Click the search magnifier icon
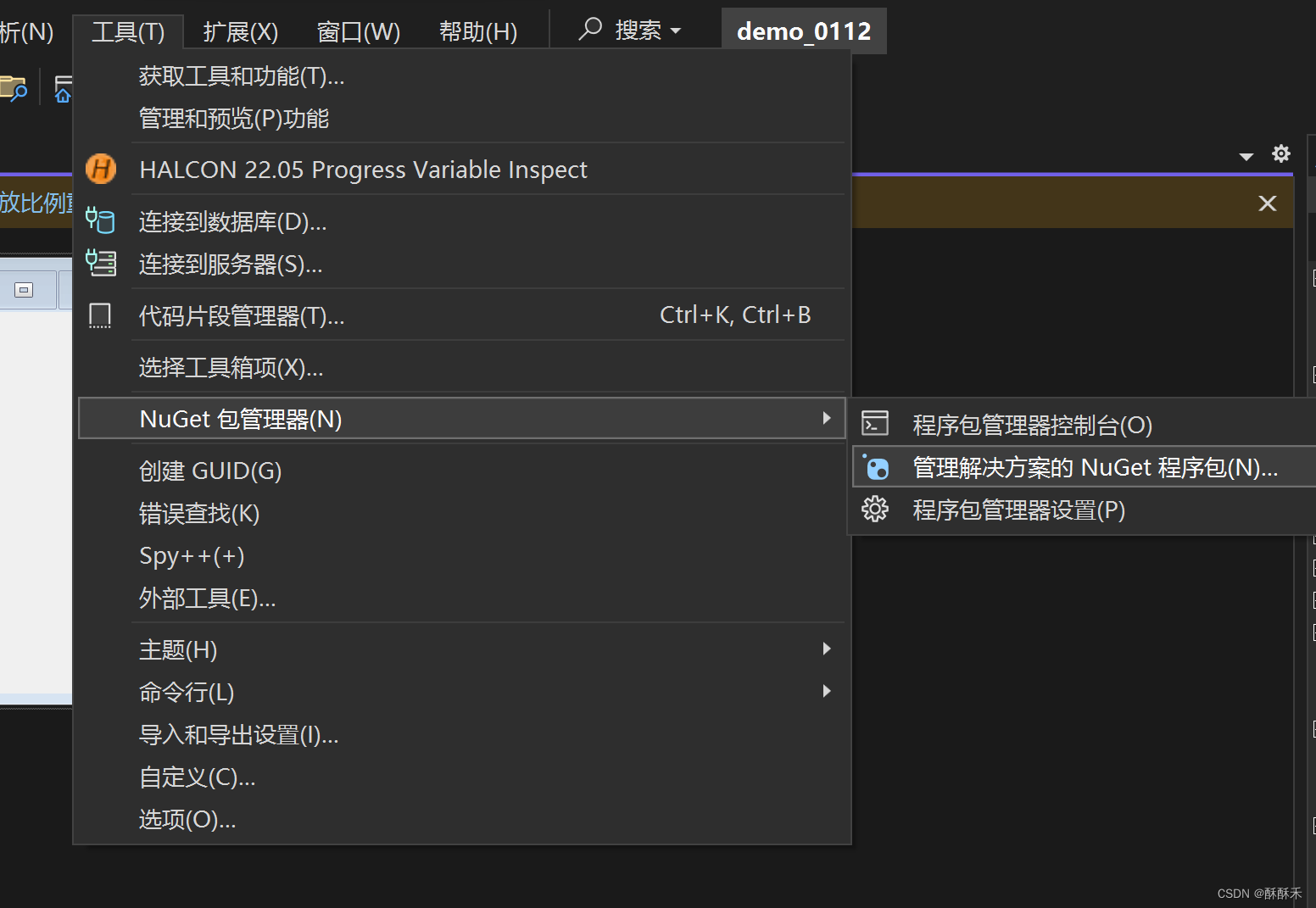The height and width of the screenshot is (908, 1316). (590, 29)
